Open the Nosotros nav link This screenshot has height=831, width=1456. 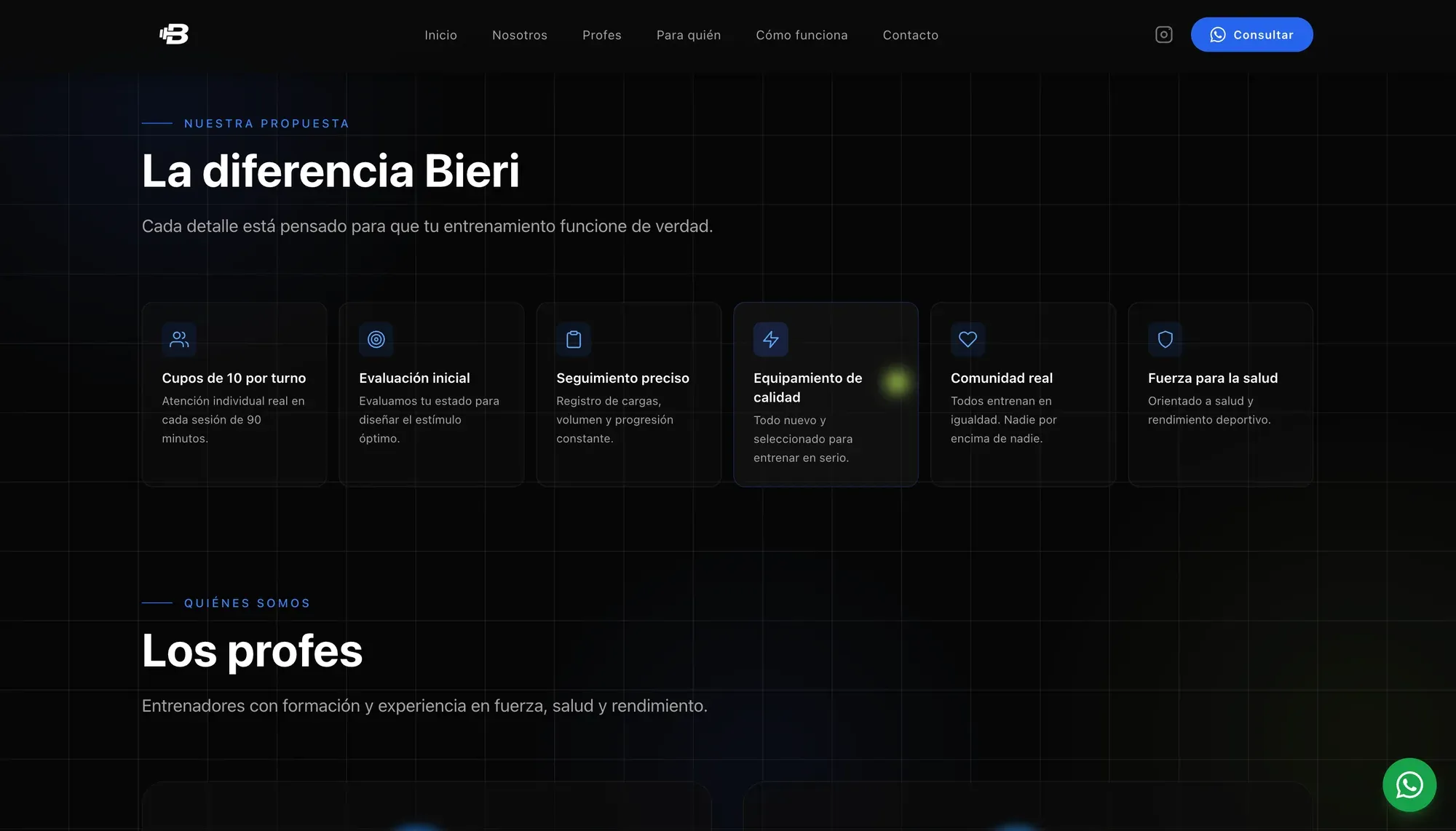520,35
